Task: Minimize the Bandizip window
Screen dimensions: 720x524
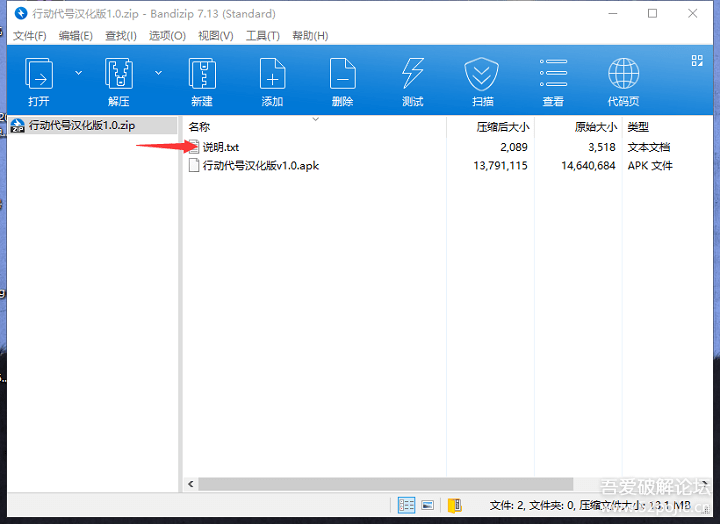Action: (x=613, y=13)
